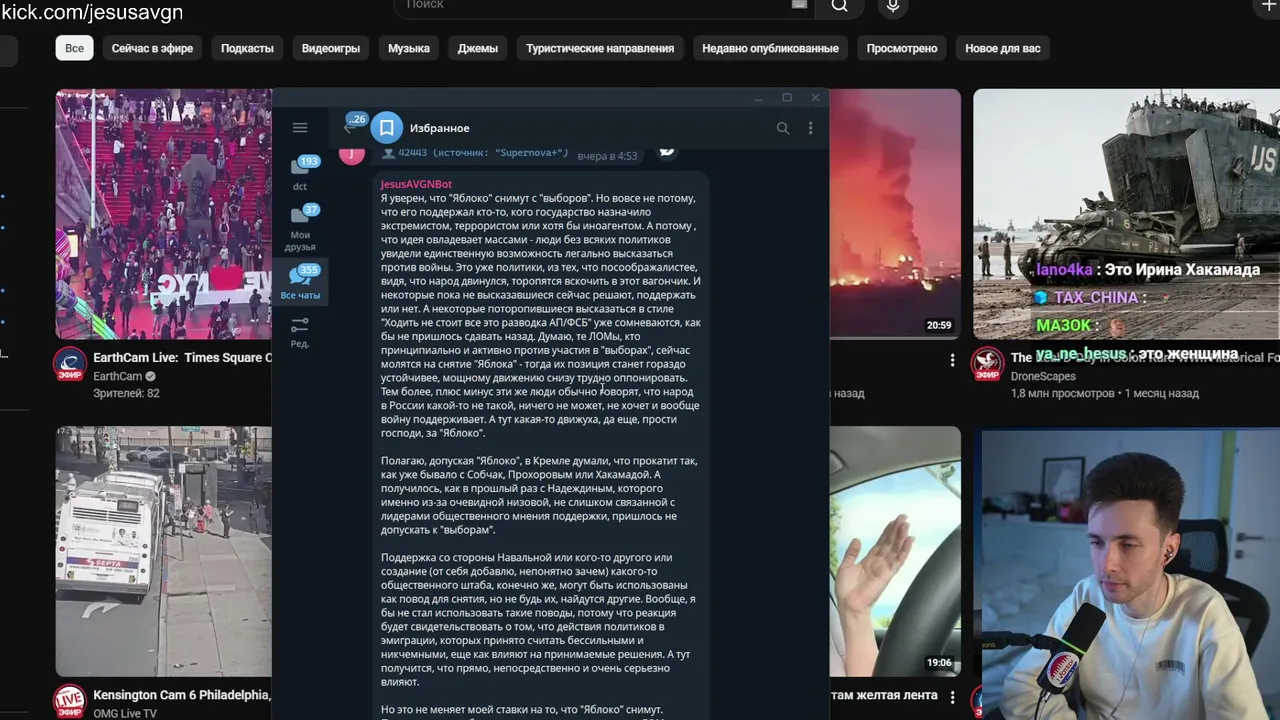
Task: Click the message paragraph starting with Поддержка со стороны
Action: (539, 620)
